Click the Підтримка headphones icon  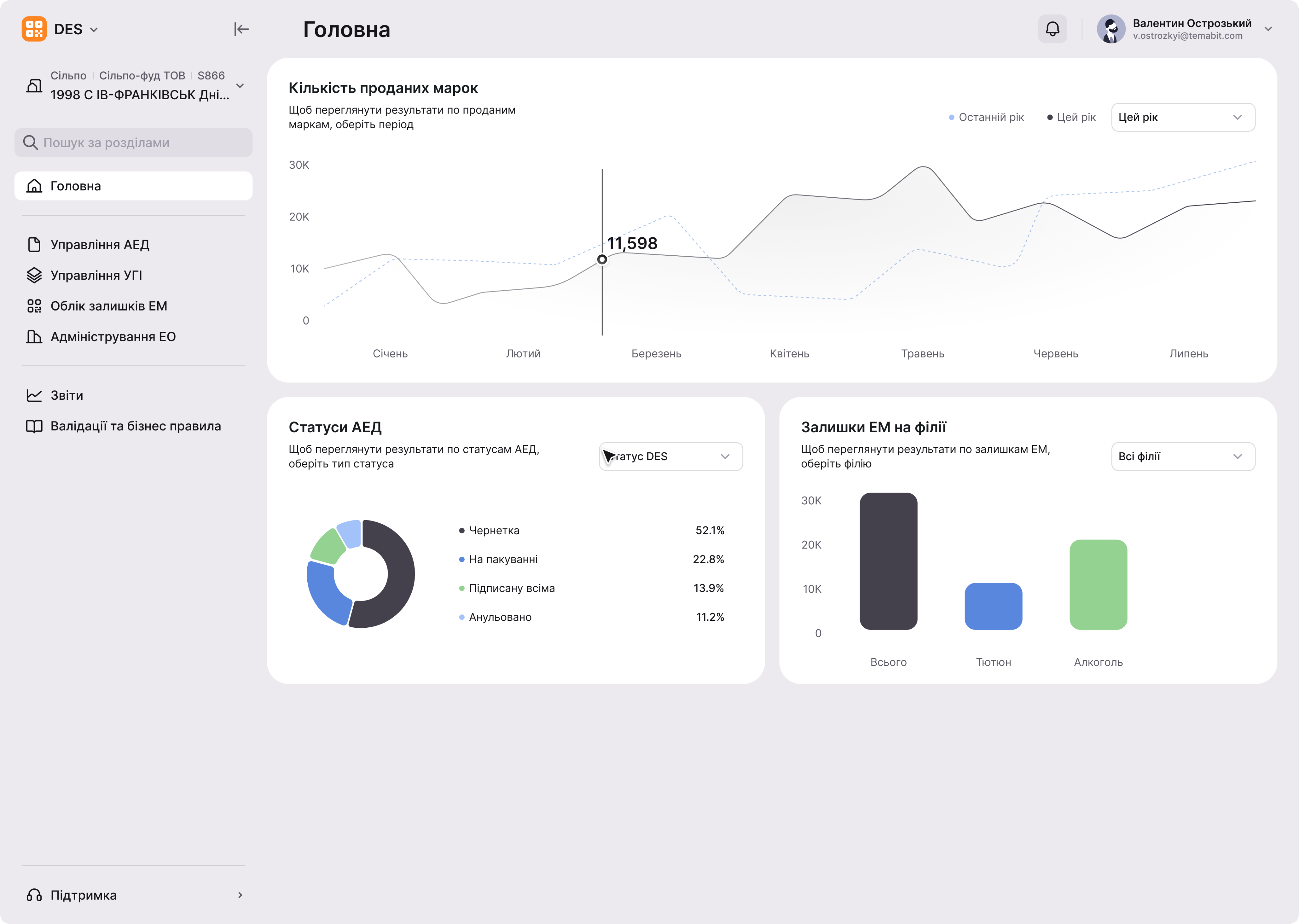click(34, 895)
